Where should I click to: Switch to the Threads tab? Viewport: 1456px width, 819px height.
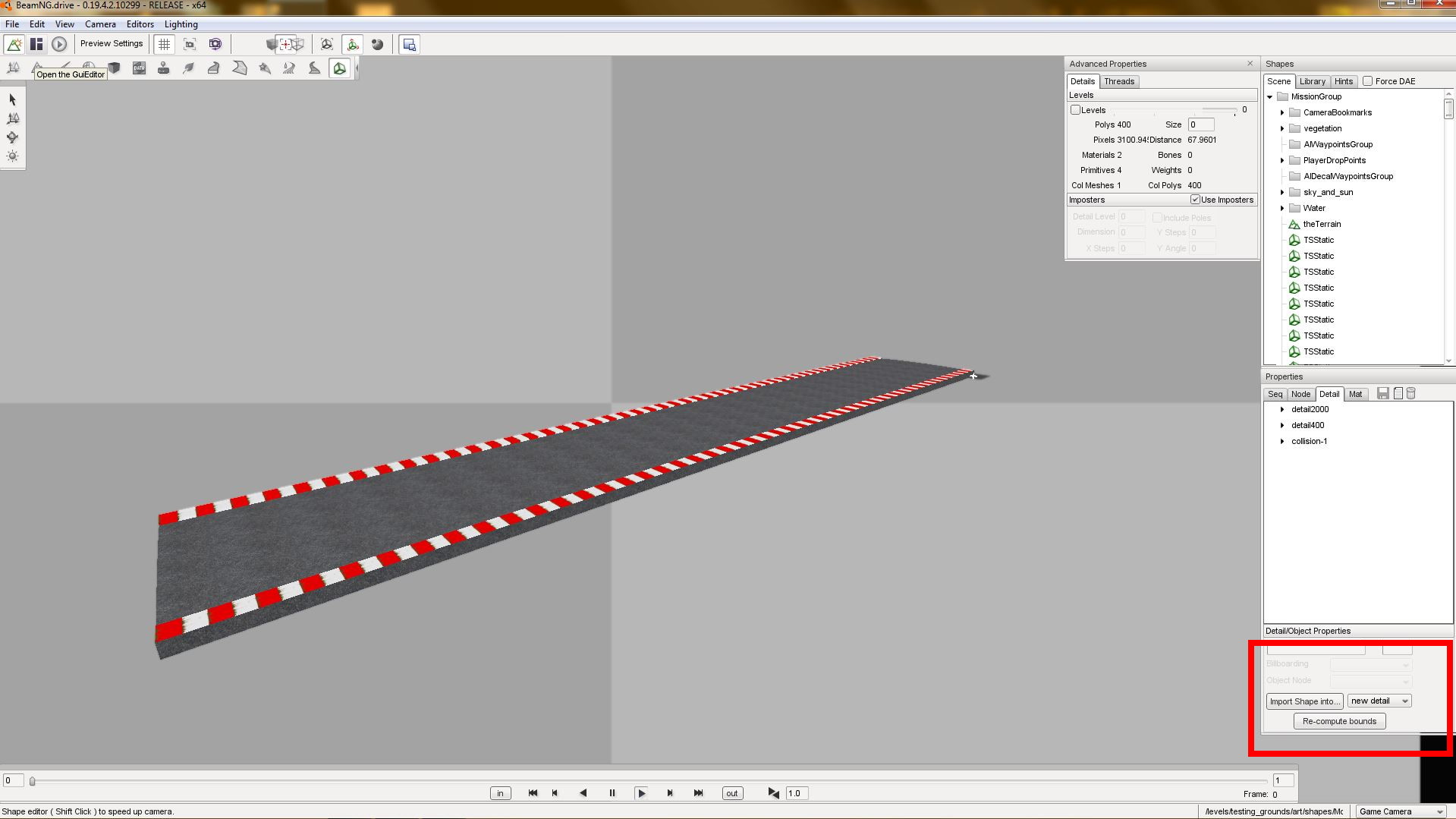(x=1119, y=81)
